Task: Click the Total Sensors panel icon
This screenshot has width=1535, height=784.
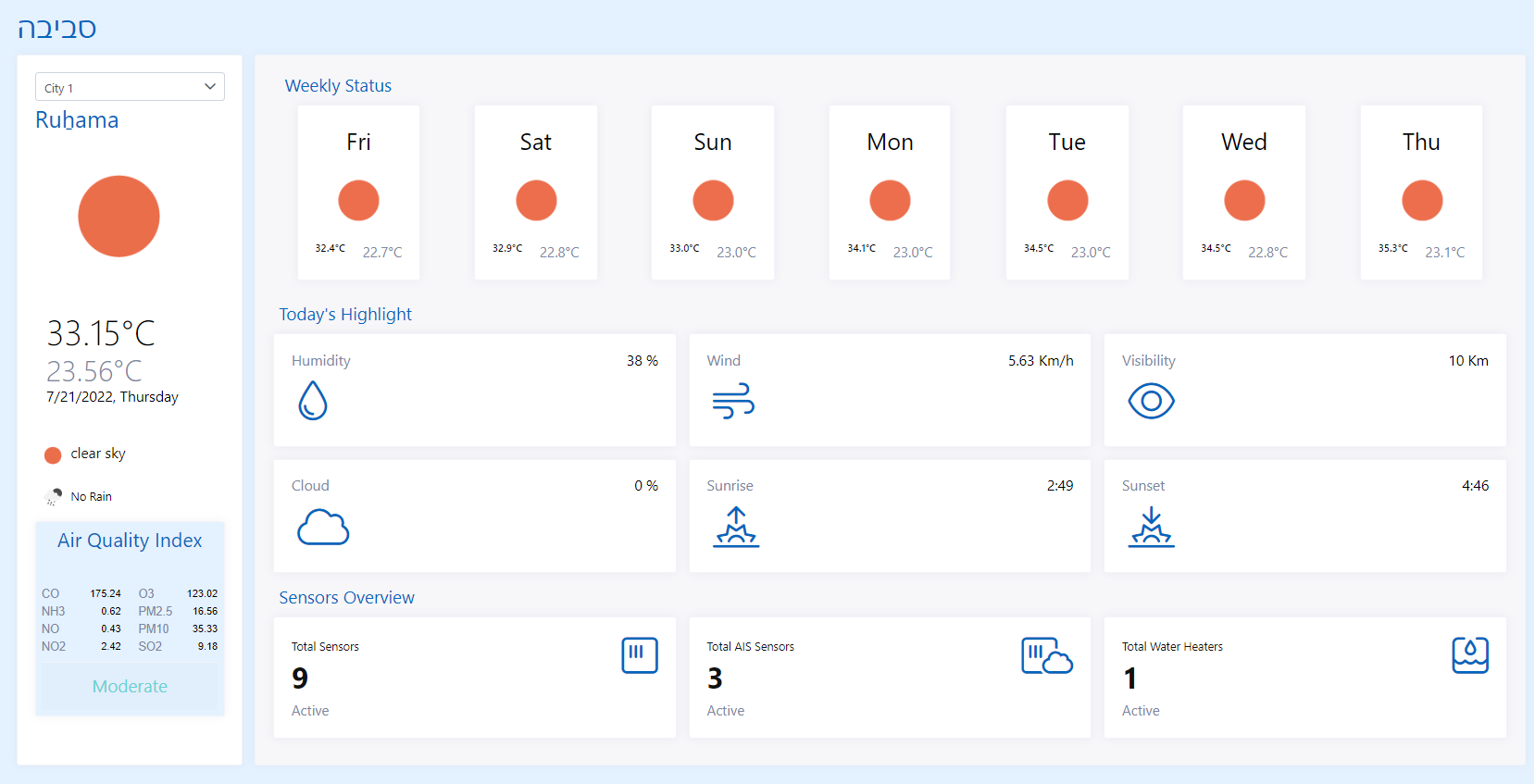Action: [x=640, y=655]
